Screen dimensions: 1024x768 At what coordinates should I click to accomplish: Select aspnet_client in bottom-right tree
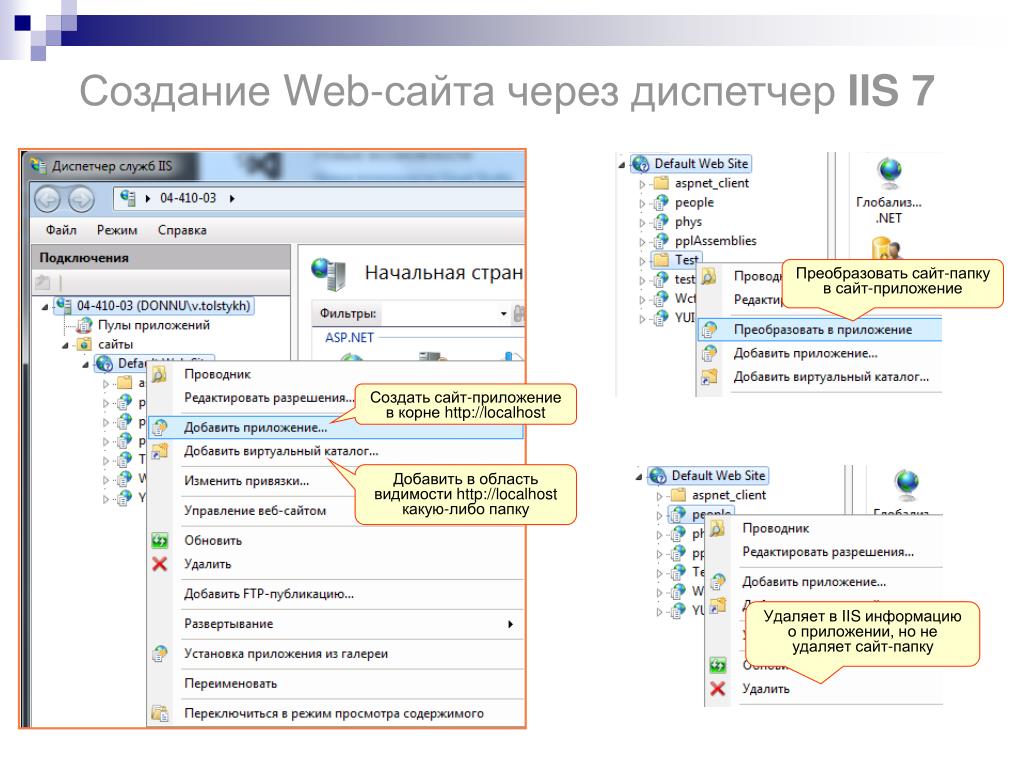729,496
